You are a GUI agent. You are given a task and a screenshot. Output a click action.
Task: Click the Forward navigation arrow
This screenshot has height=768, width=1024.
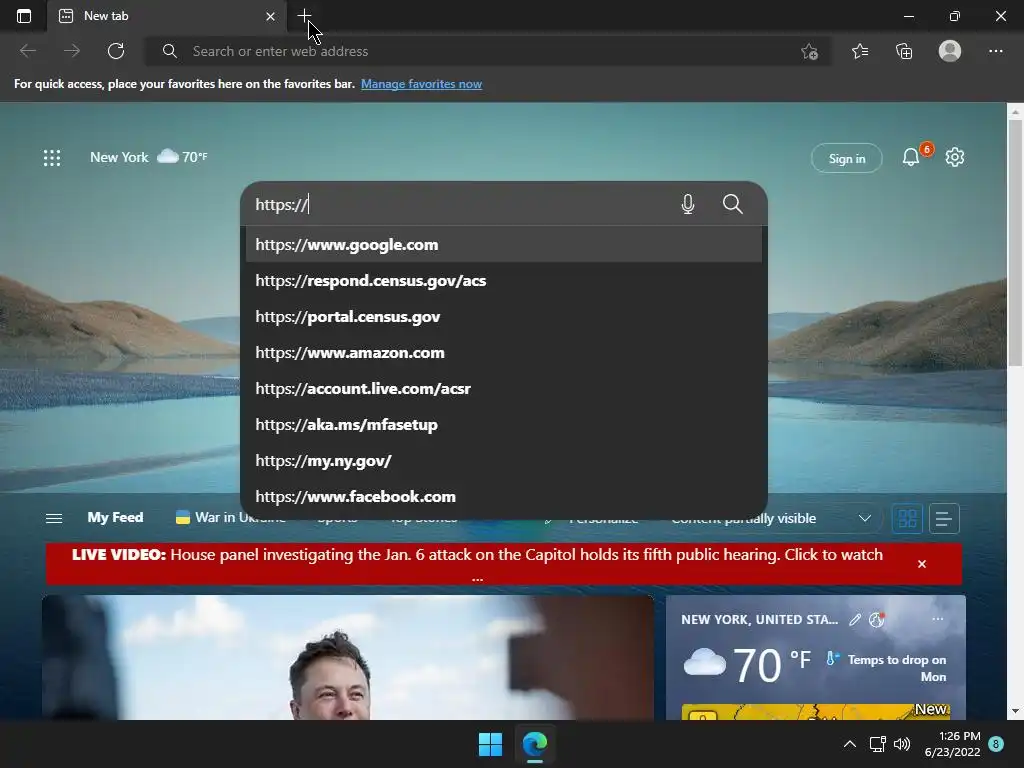[72, 51]
